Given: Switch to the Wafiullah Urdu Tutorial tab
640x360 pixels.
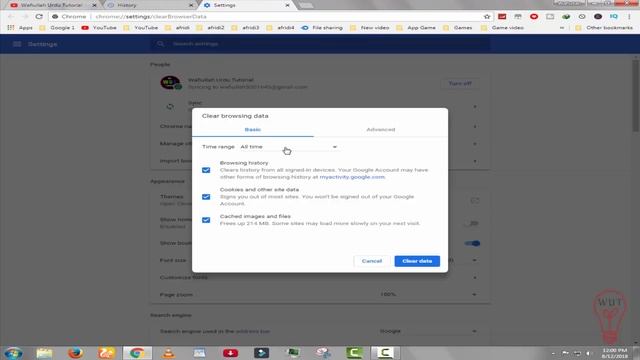Looking at the screenshot, I should point(52,5).
